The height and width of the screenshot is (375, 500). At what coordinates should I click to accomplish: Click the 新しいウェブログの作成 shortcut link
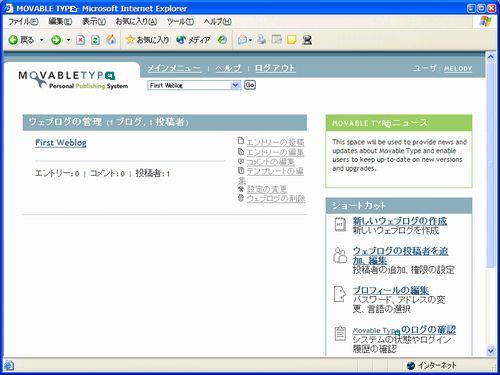400,221
